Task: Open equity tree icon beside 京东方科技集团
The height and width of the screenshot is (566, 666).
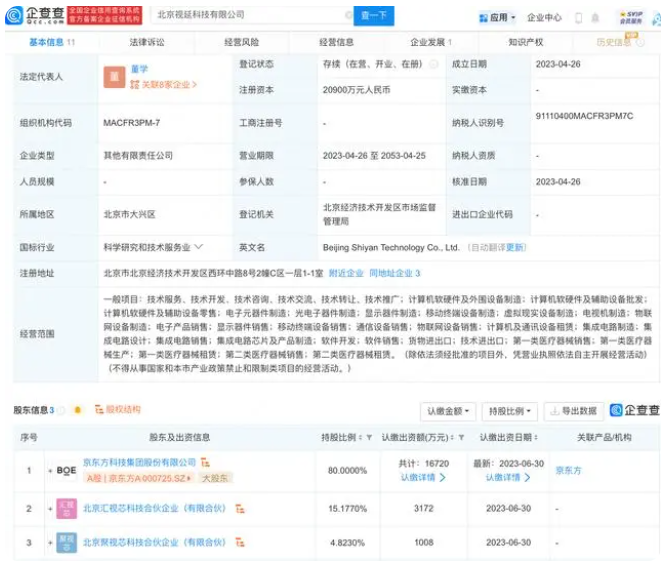Action: [x=205, y=462]
